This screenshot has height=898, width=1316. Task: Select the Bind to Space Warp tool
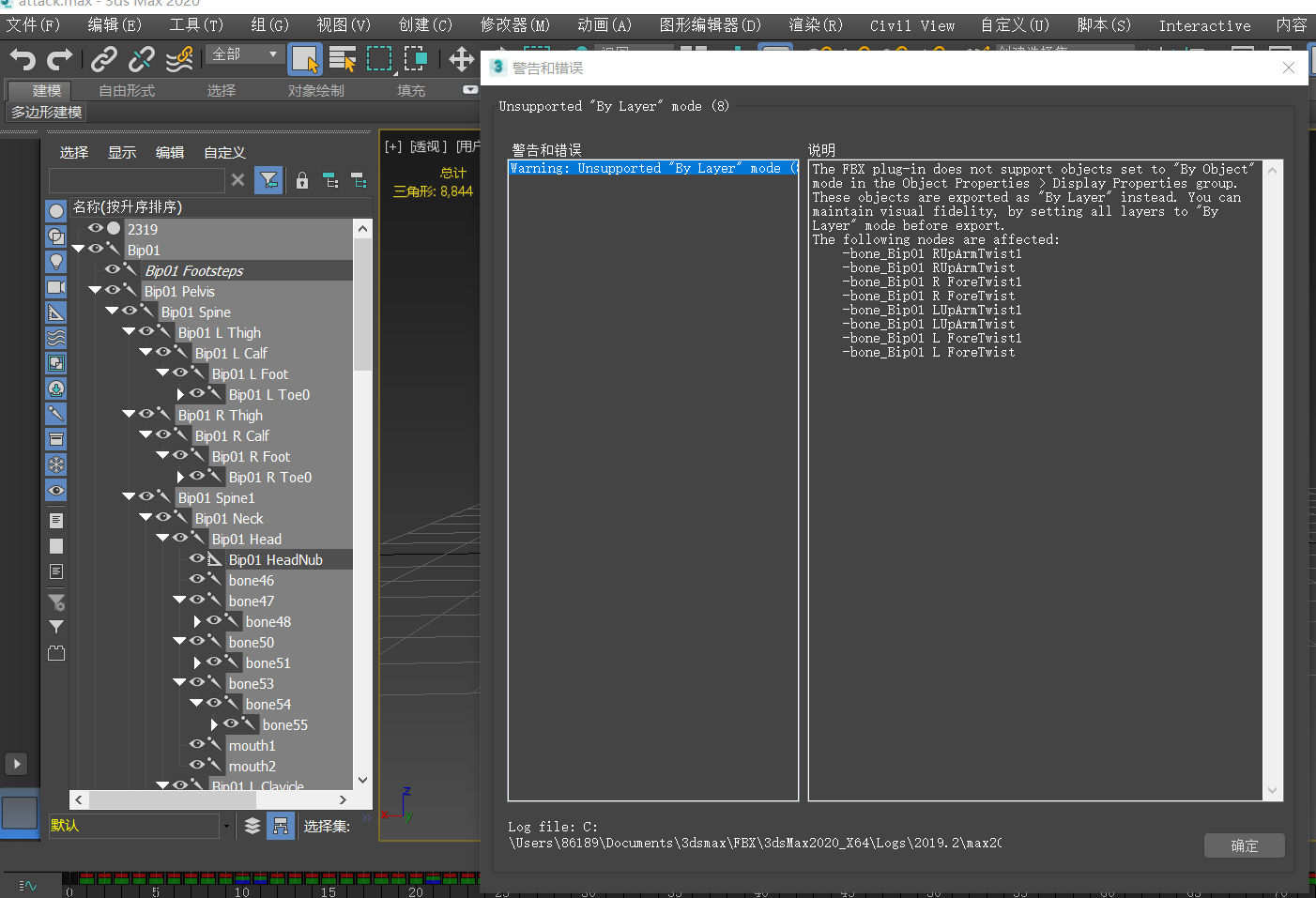[178, 60]
